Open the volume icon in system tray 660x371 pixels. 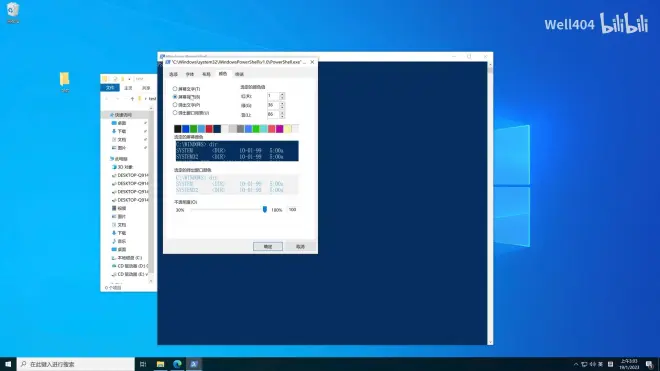point(592,364)
